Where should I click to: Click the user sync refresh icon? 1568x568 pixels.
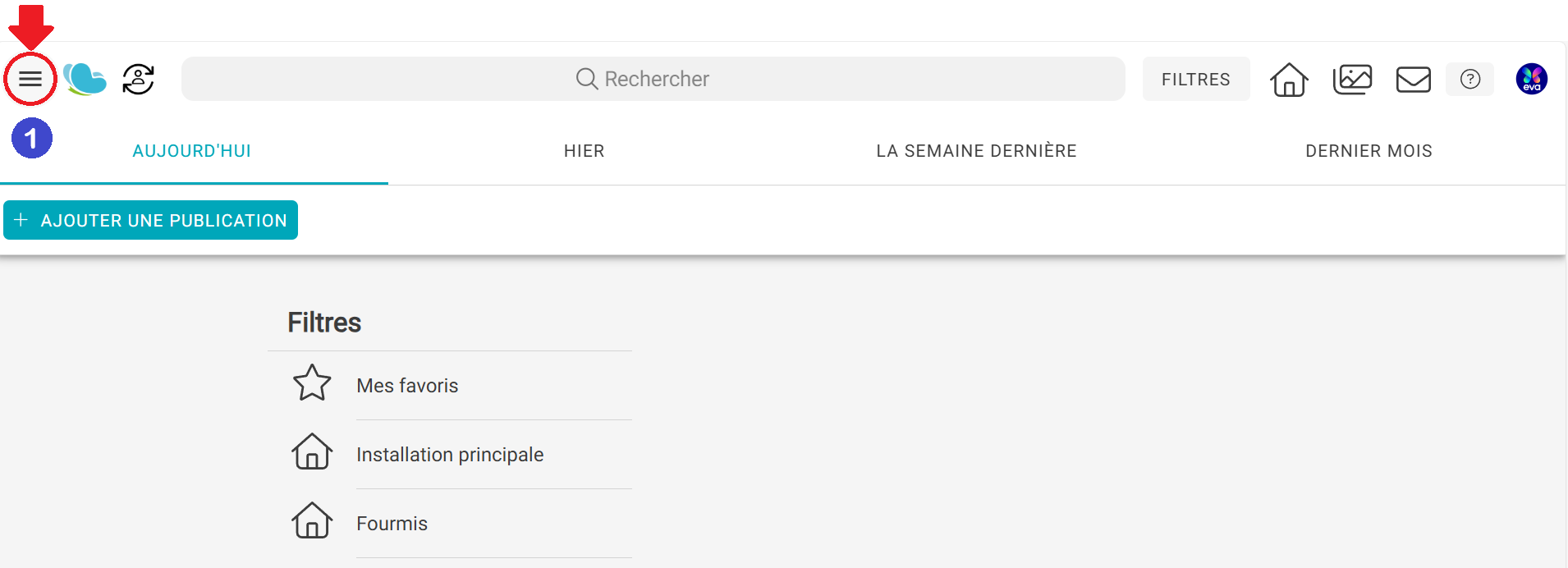(x=139, y=80)
